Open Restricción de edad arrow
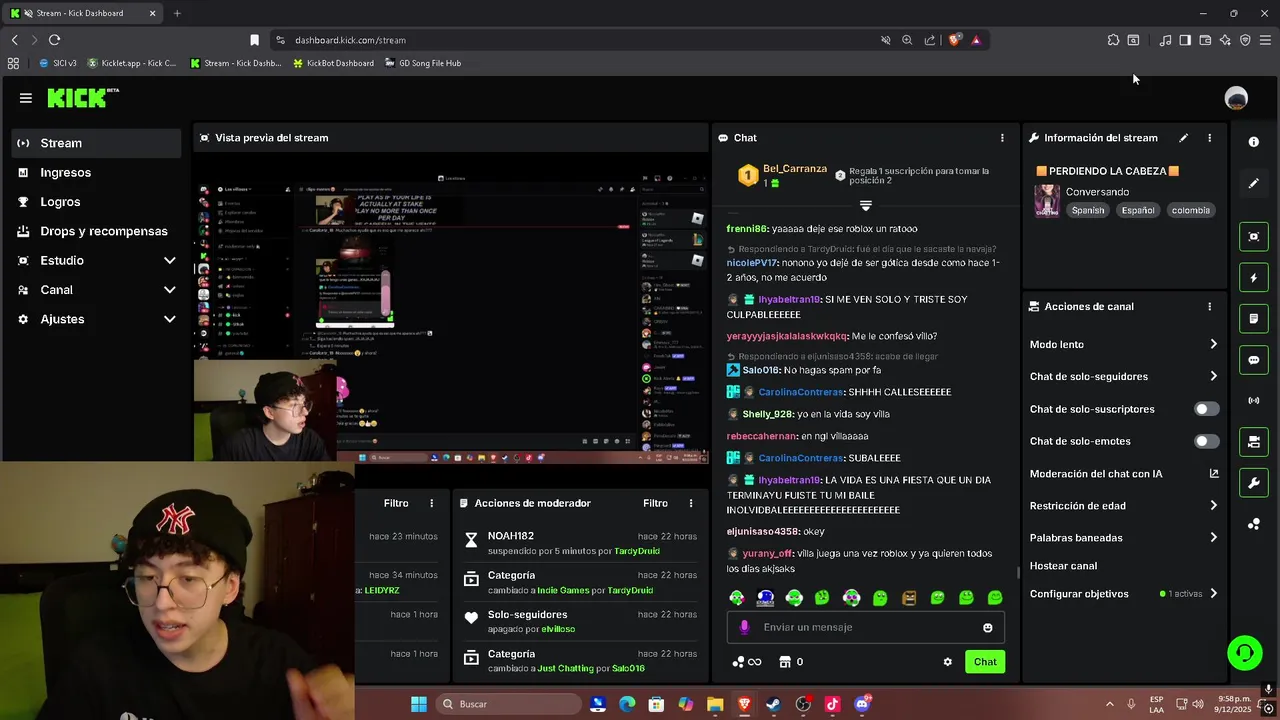The height and width of the screenshot is (720, 1280). [1213, 506]
